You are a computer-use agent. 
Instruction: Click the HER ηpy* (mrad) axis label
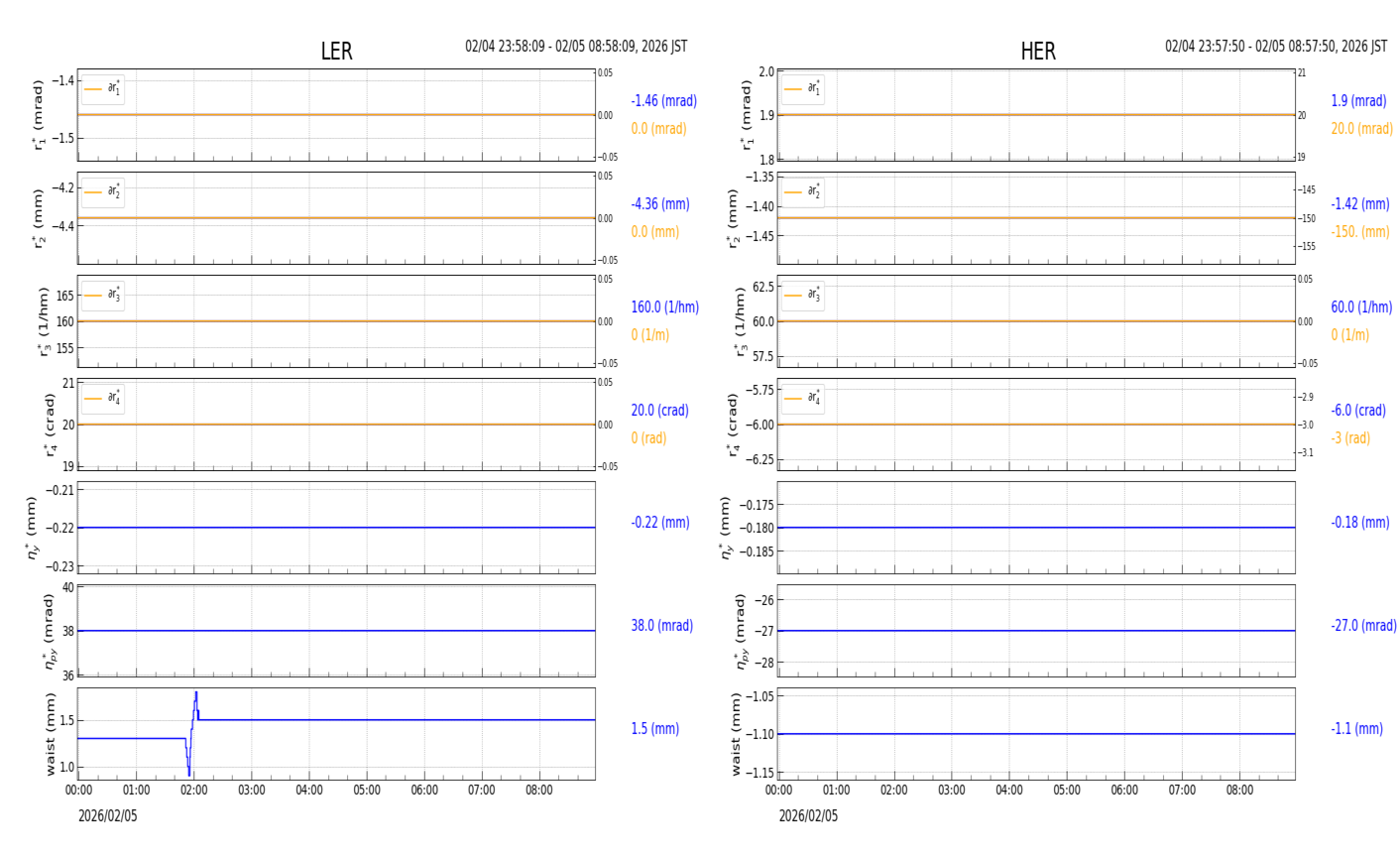point(743,631)
